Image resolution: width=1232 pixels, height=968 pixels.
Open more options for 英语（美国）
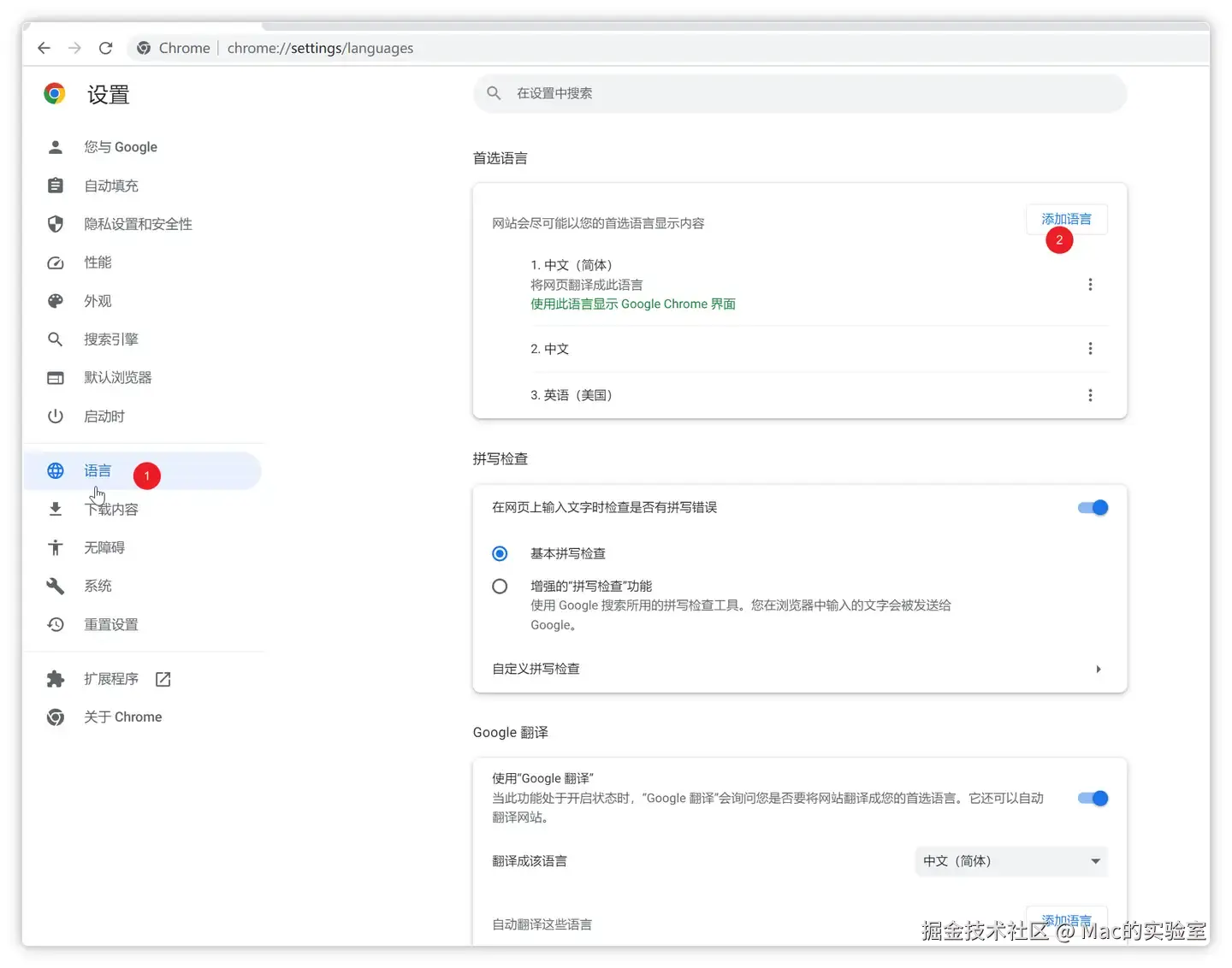point(1090,395)
